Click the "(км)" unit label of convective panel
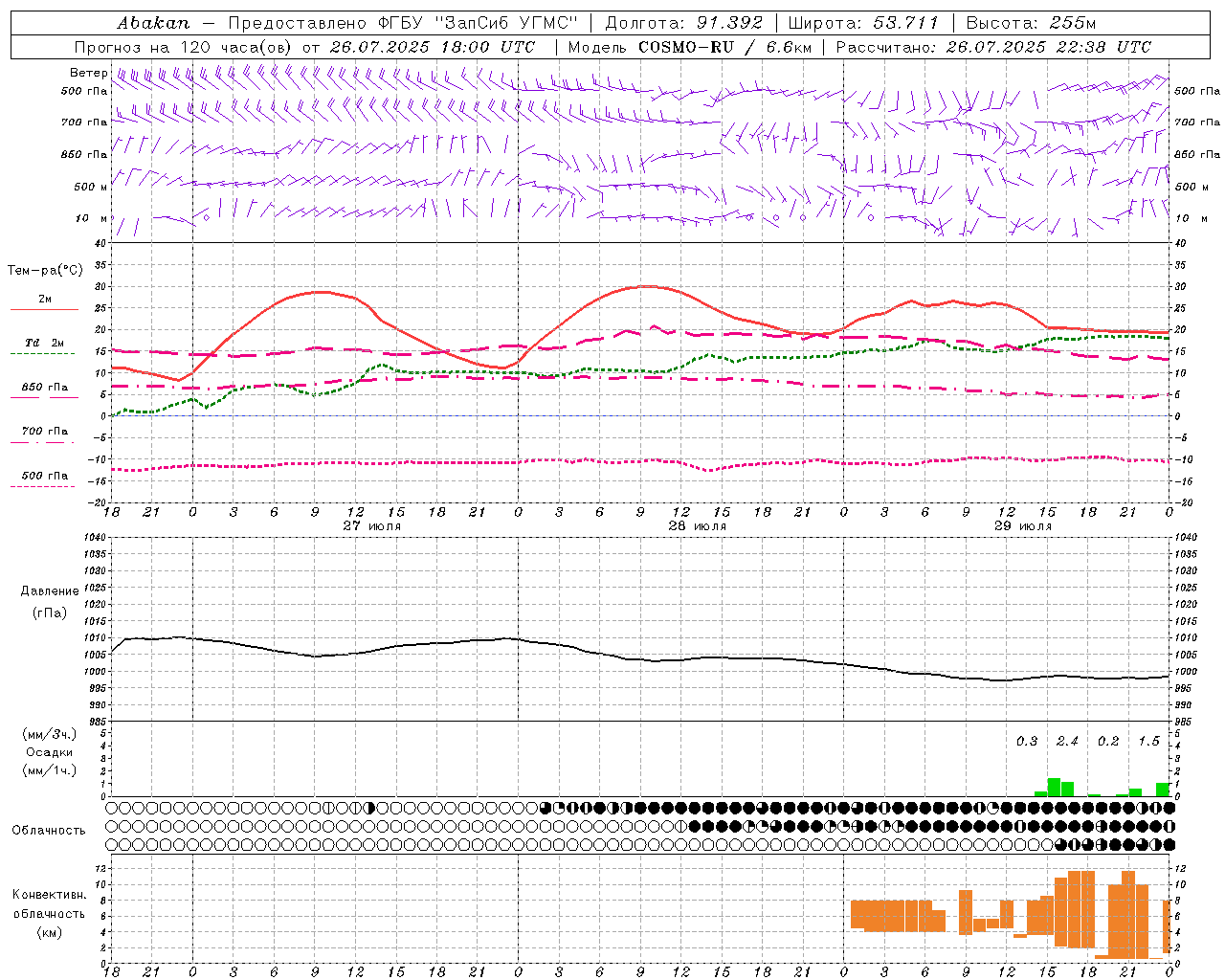 point(50,932)
